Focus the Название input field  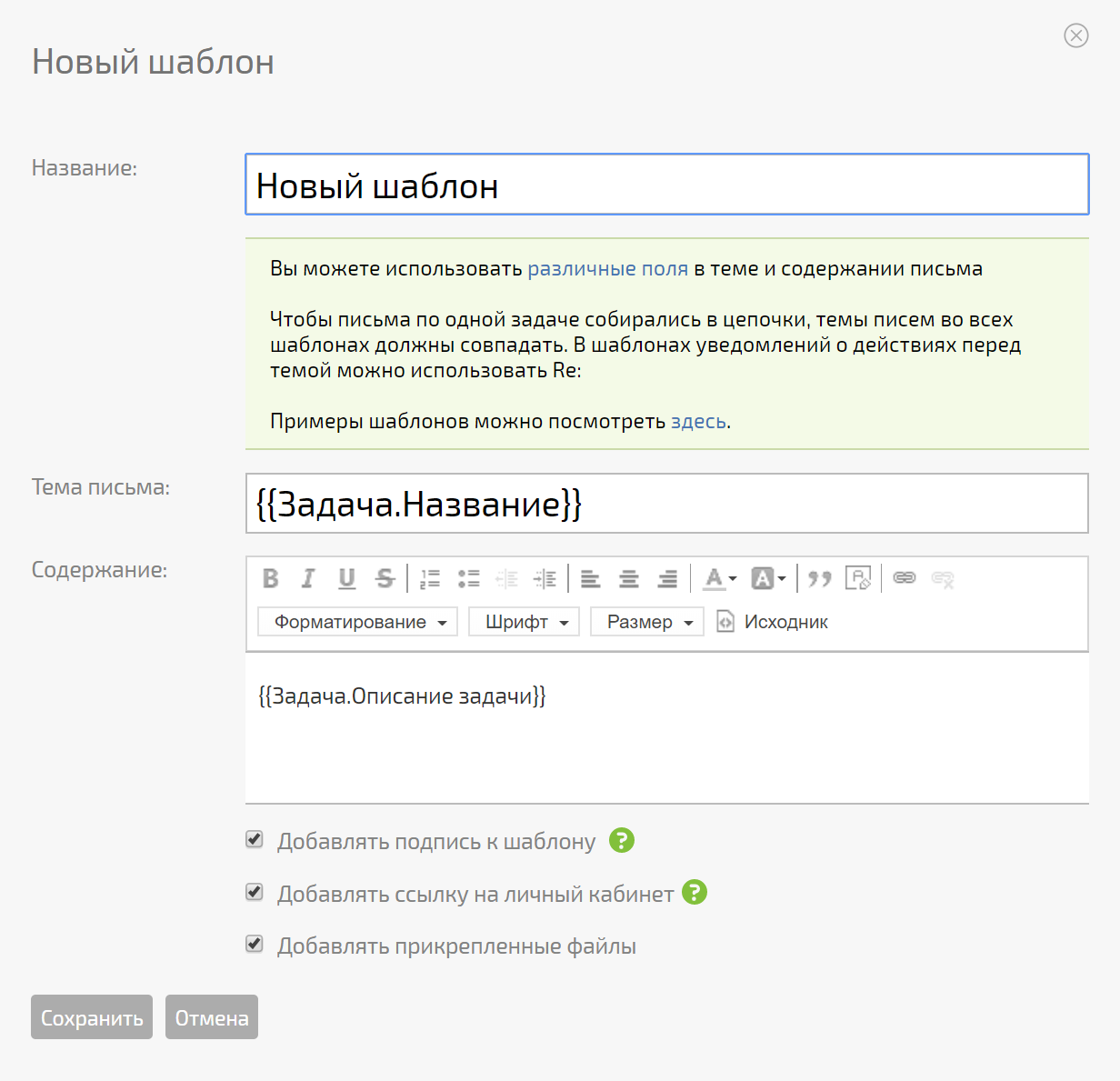[667, 185]
